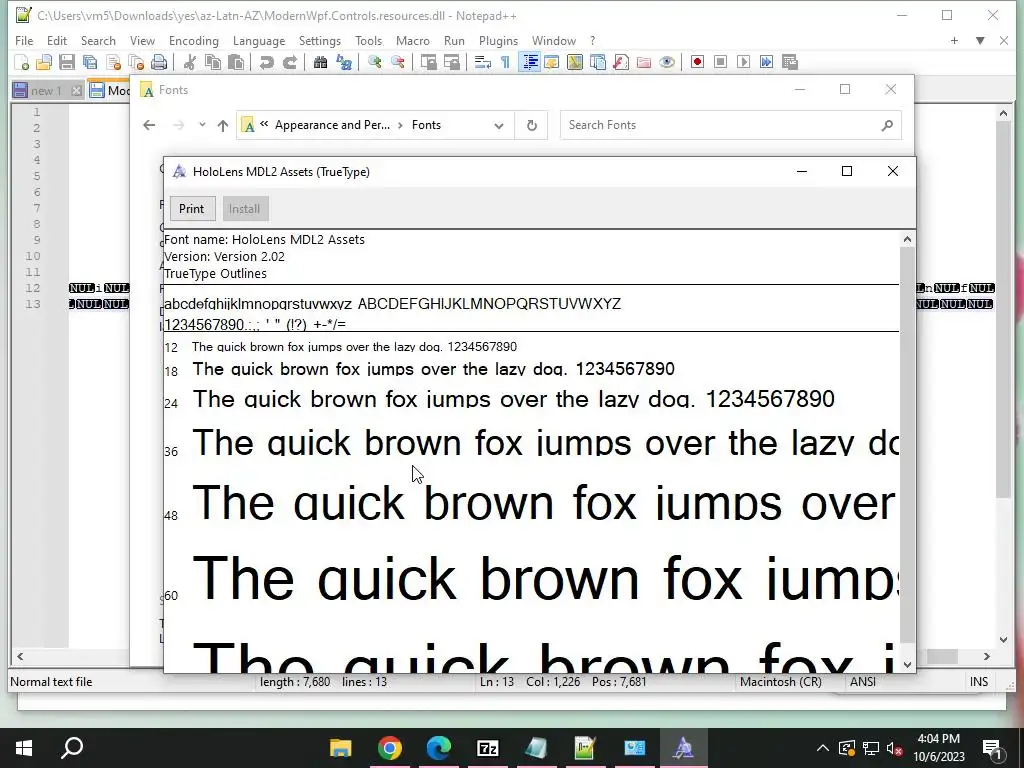Click the grayed Install button
The width and height of the screenshot is (1024, 768).
pos(244,209)
